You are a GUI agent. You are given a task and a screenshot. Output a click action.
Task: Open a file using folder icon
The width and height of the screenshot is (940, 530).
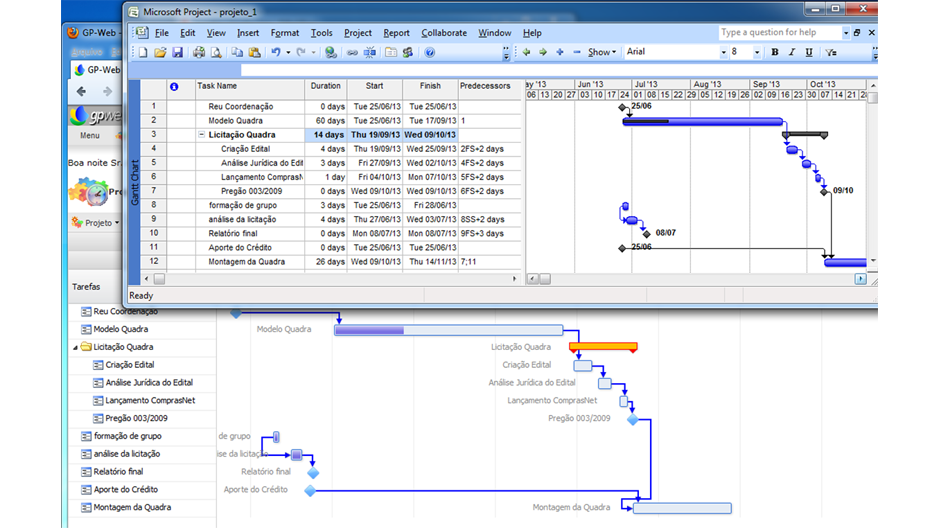[x=160, y=53]
